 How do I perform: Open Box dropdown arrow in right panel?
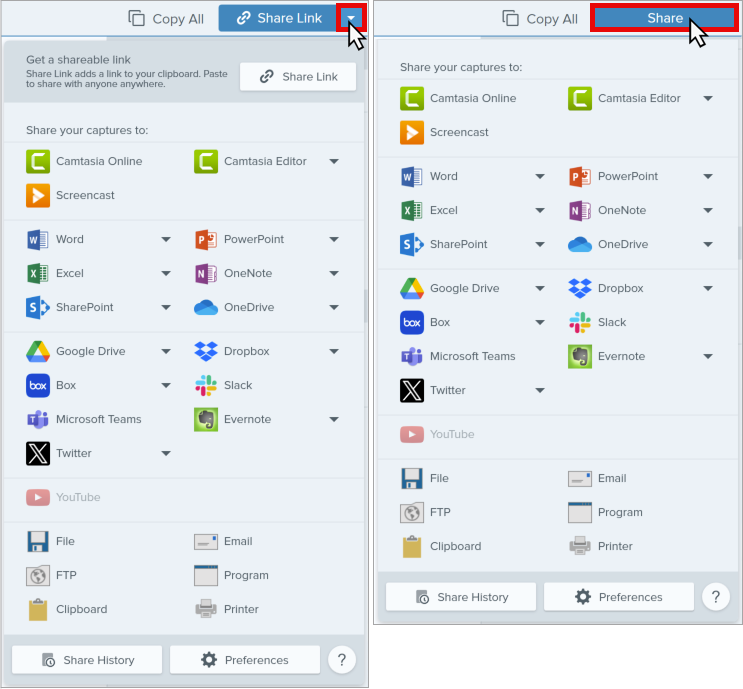point(540,322)
